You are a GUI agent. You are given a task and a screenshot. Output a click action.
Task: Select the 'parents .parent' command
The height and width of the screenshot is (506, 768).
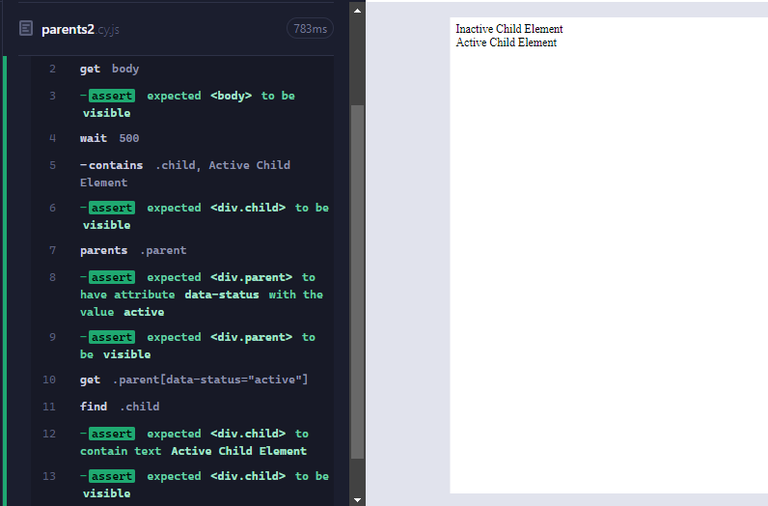pos(182,250)
